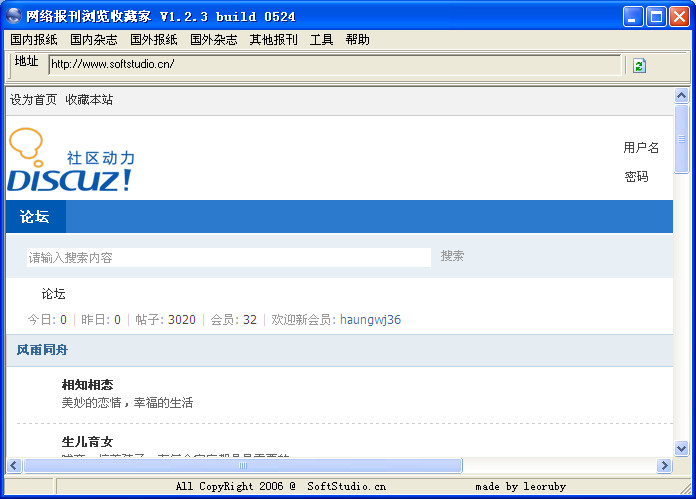Click the 设为首页 link

tap(33, 100)
